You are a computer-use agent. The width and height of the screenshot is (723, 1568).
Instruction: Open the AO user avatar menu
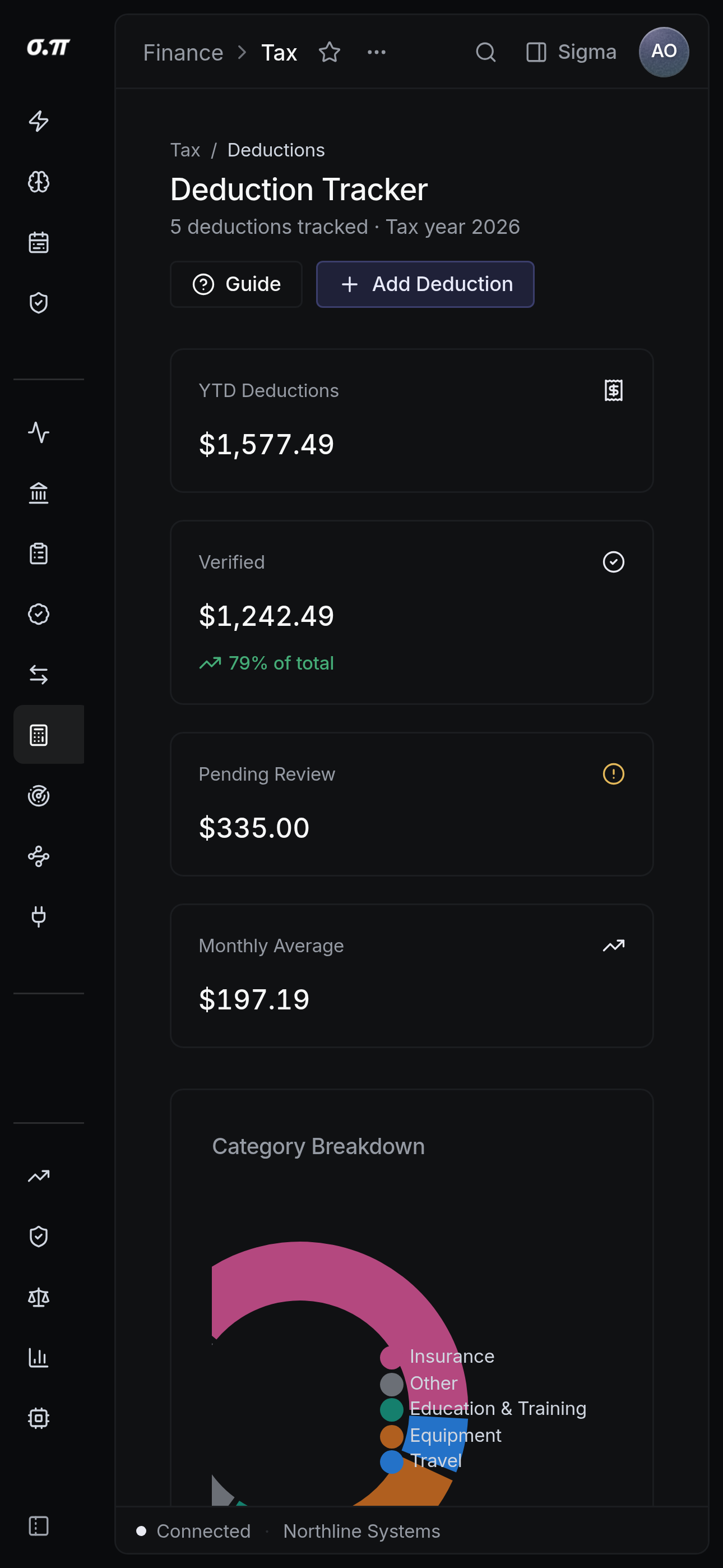[664, 52]
